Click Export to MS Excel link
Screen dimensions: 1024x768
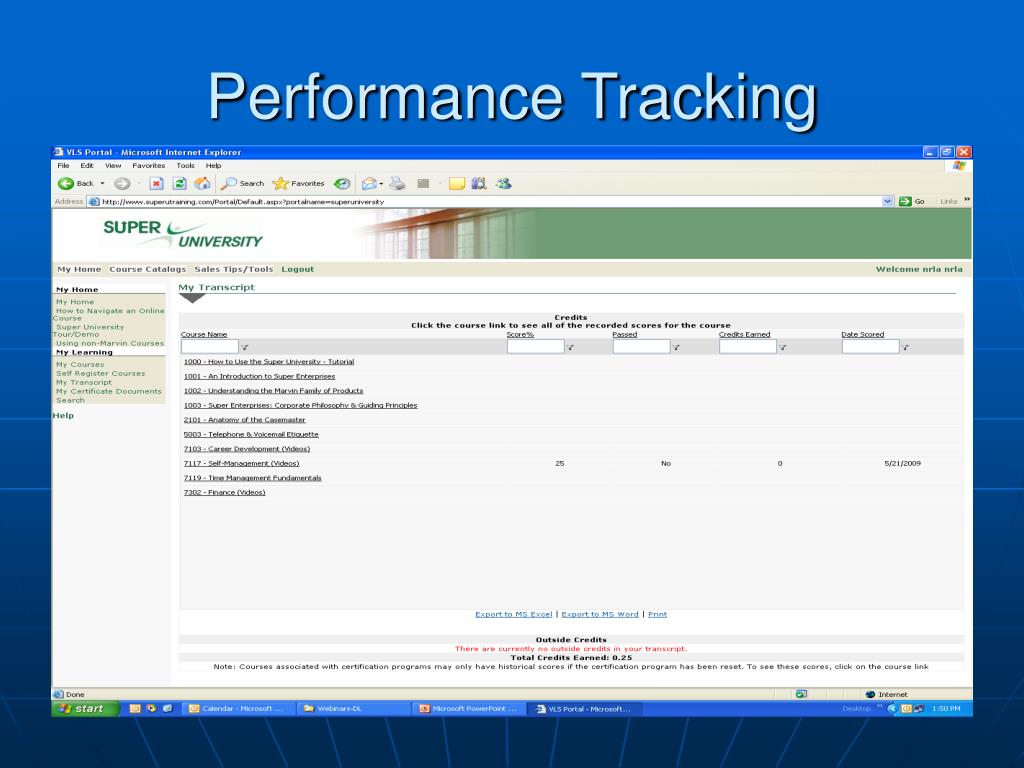coord(514,615)
